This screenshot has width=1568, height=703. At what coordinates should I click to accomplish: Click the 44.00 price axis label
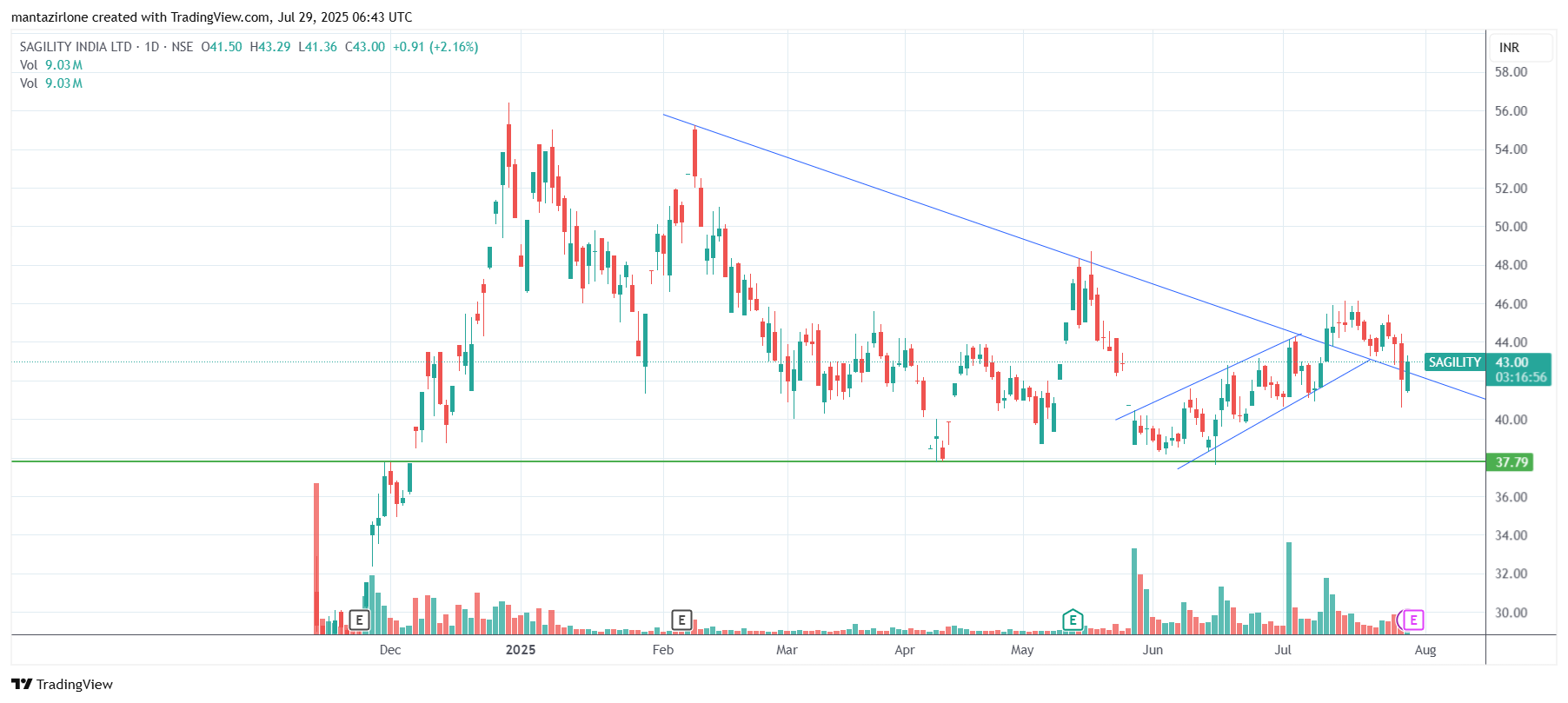[x=1511, y=342]
